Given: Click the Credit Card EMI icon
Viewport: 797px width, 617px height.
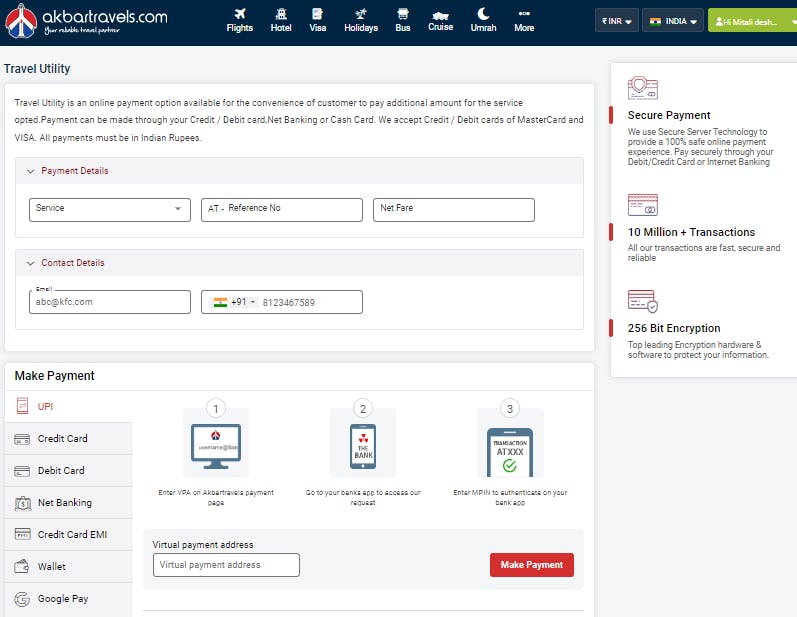Looking at the screenshot, I should tap(22, 534).
